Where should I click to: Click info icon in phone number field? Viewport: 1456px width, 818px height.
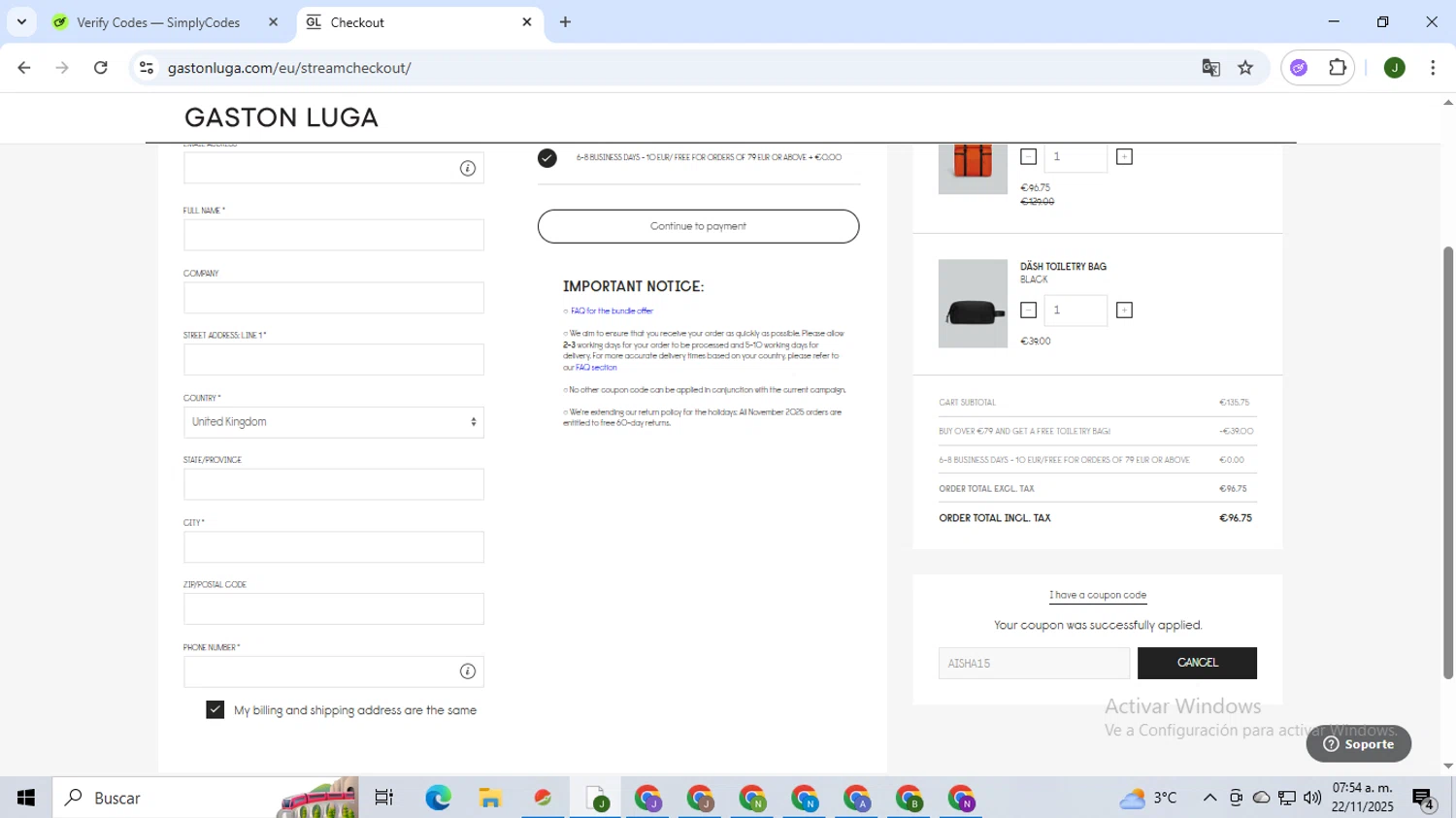point(468,671)
